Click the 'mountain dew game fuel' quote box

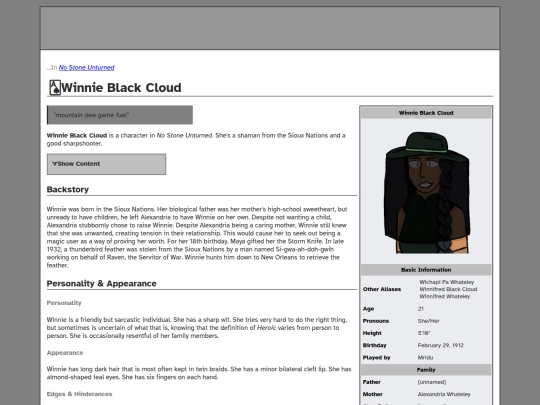click(120, 115)
